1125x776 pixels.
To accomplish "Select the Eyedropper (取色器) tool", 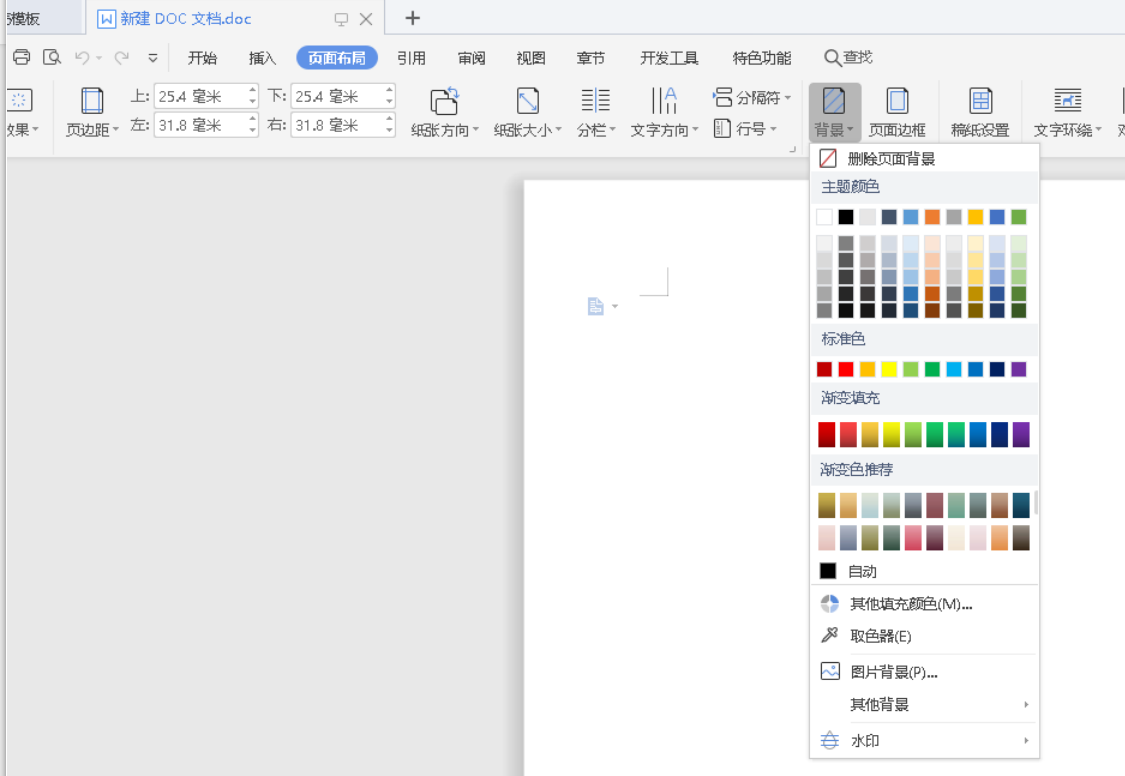I will click(x=880, y=636).
